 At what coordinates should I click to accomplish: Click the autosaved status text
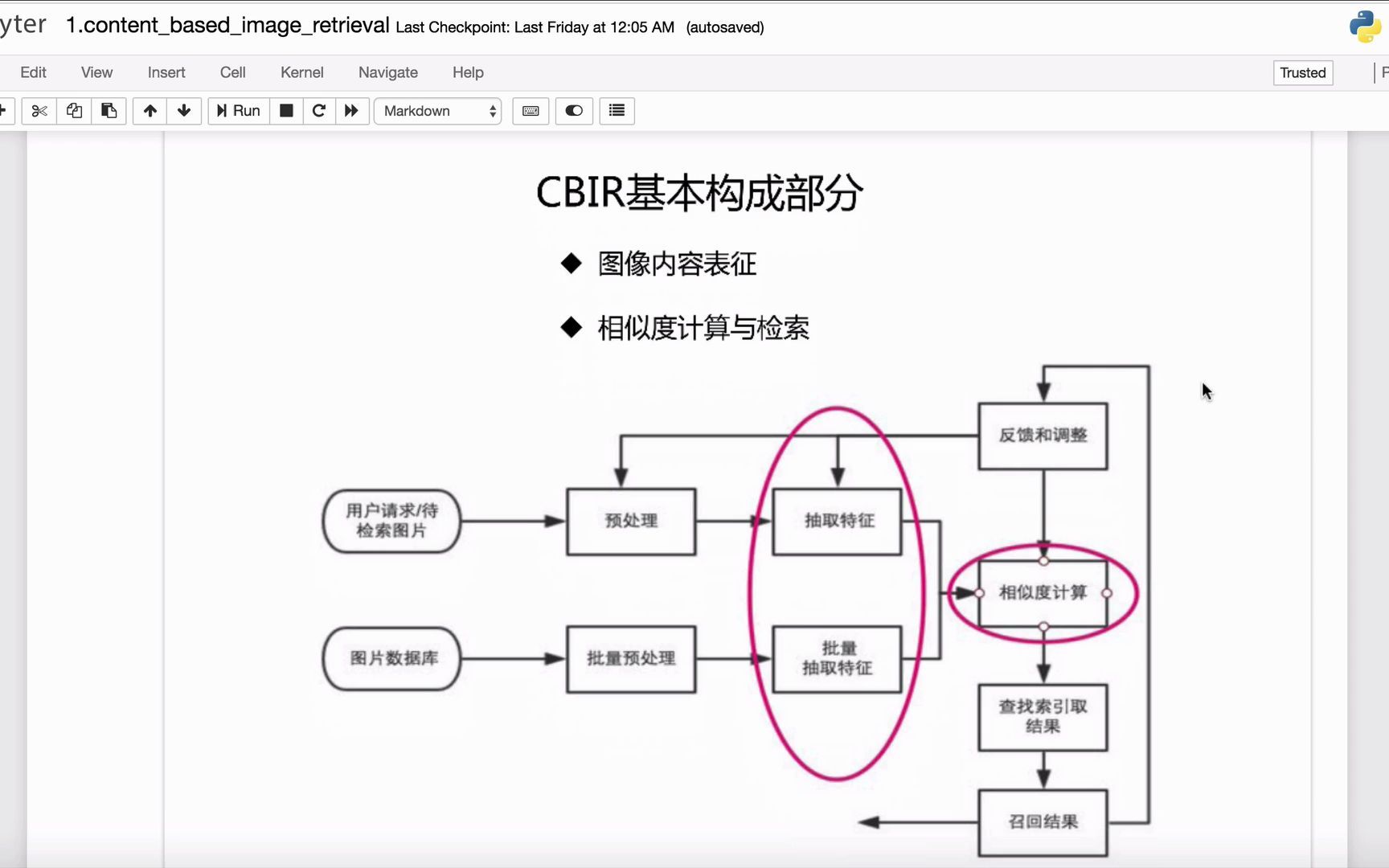click(725, 27)
